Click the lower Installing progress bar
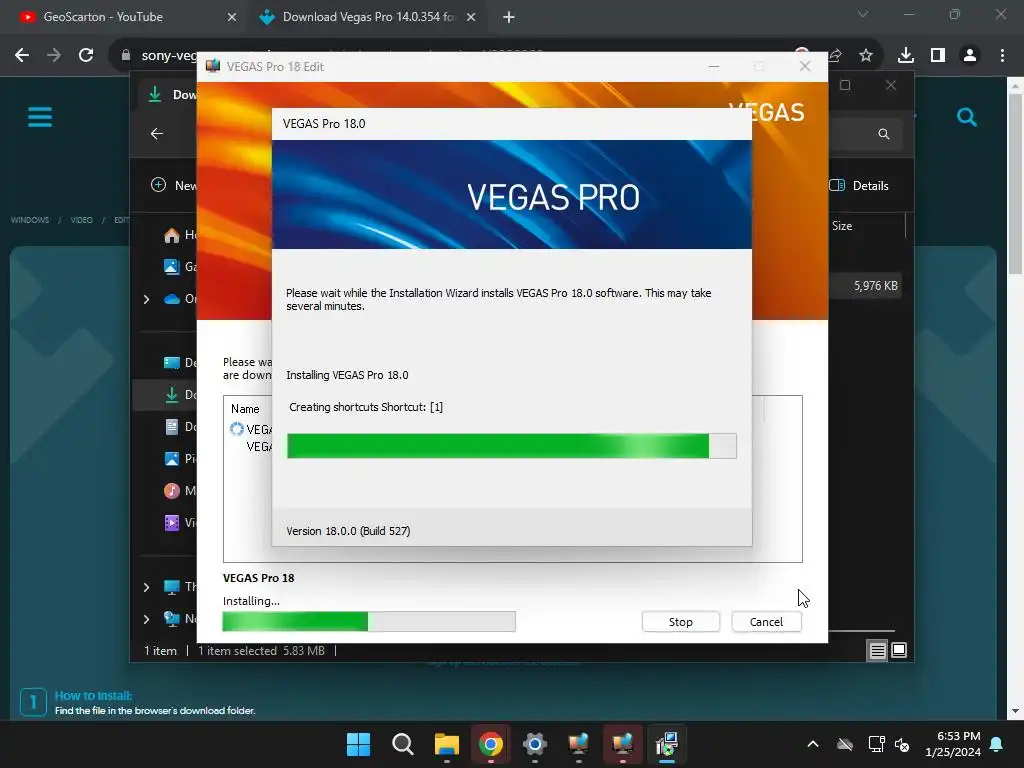The height and width of the screenshot is (768, 1024). pyautogui.click(x=369, y=621)
